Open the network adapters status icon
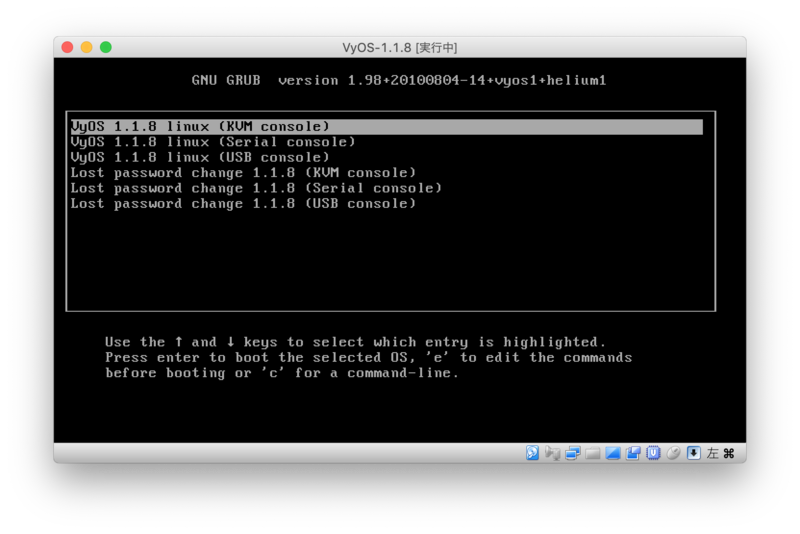The width and height of the screenshot is (800, 534). [x=572, y=452]
